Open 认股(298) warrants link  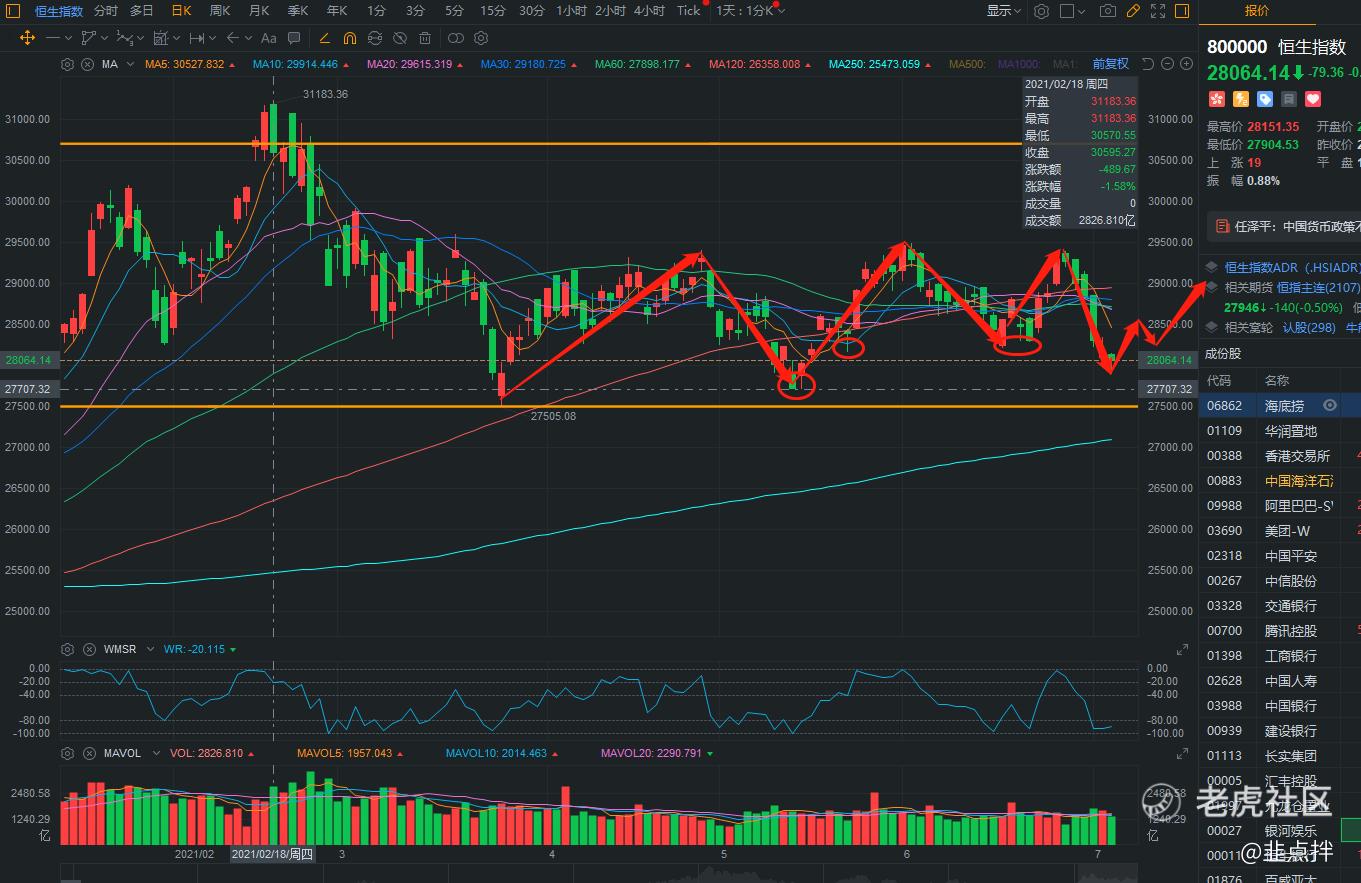(x=1309, y=328)
